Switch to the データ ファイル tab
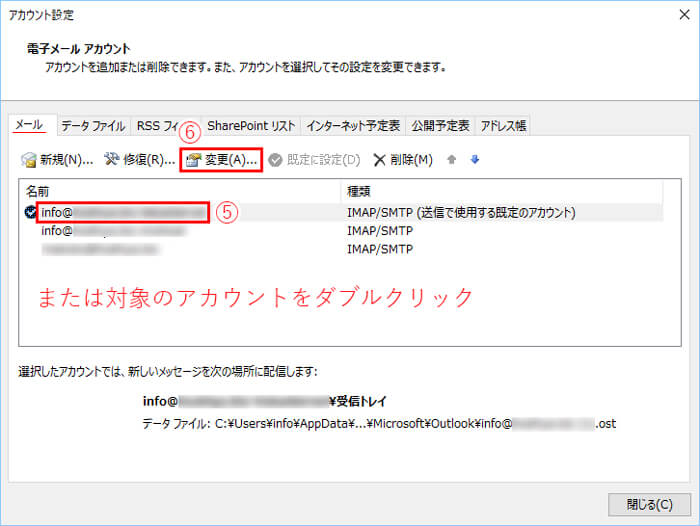Screen dimensions: 700x526 tap(93, 126)
